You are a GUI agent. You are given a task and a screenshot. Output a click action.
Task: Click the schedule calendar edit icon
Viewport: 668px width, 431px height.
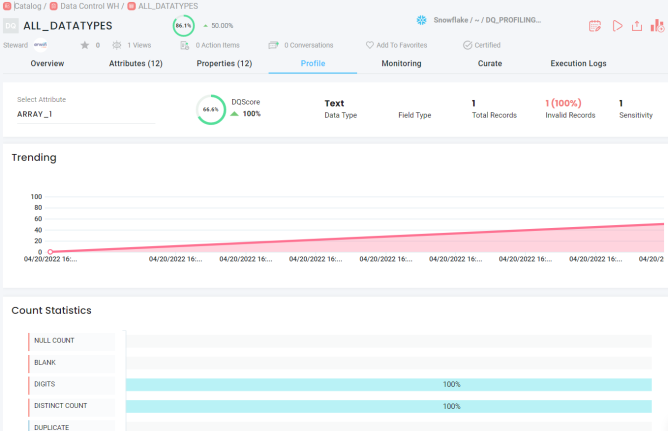(596, 26)
